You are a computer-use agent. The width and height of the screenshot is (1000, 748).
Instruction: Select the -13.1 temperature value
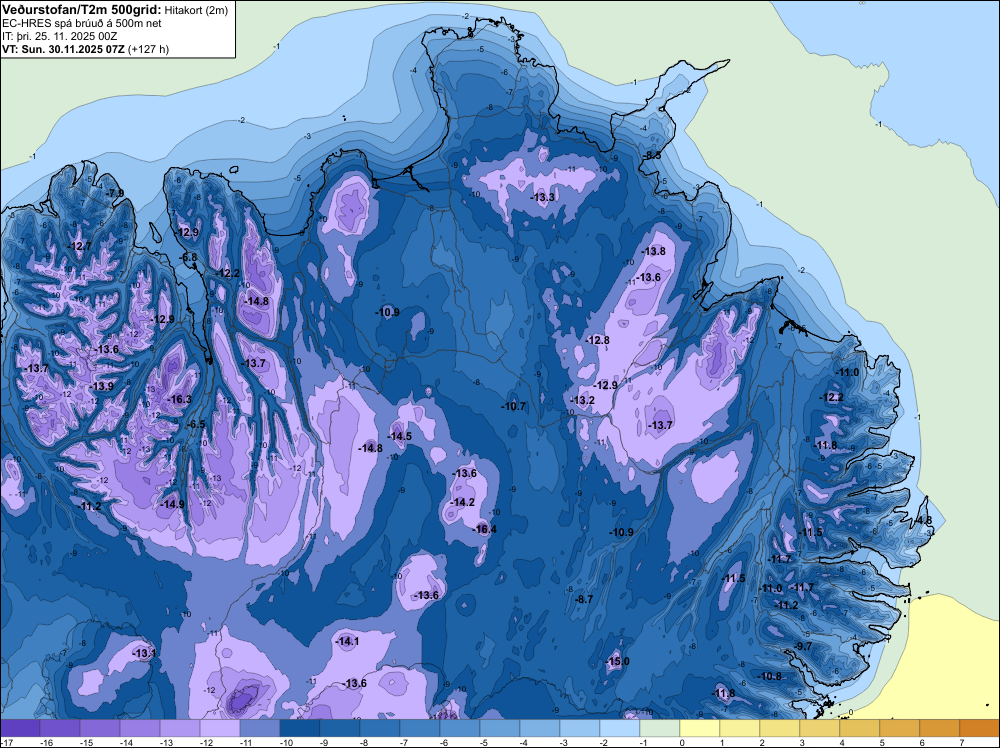click(144, 653)
